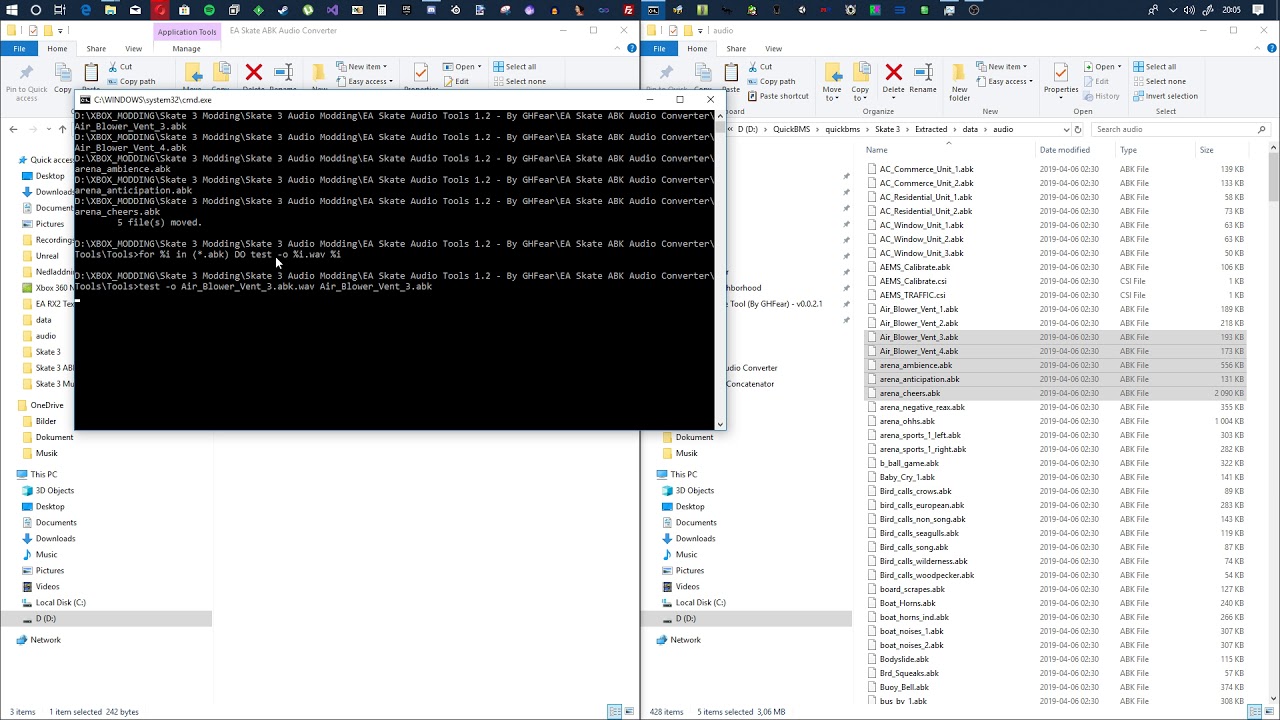Click the Properties icon in audio window

click(1061, 72)
